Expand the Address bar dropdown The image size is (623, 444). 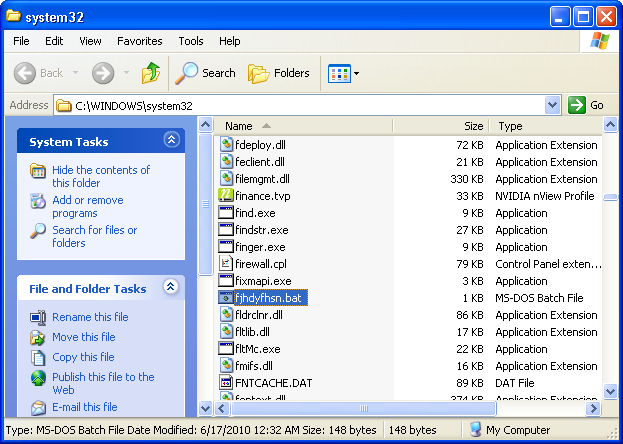point(552,105)
